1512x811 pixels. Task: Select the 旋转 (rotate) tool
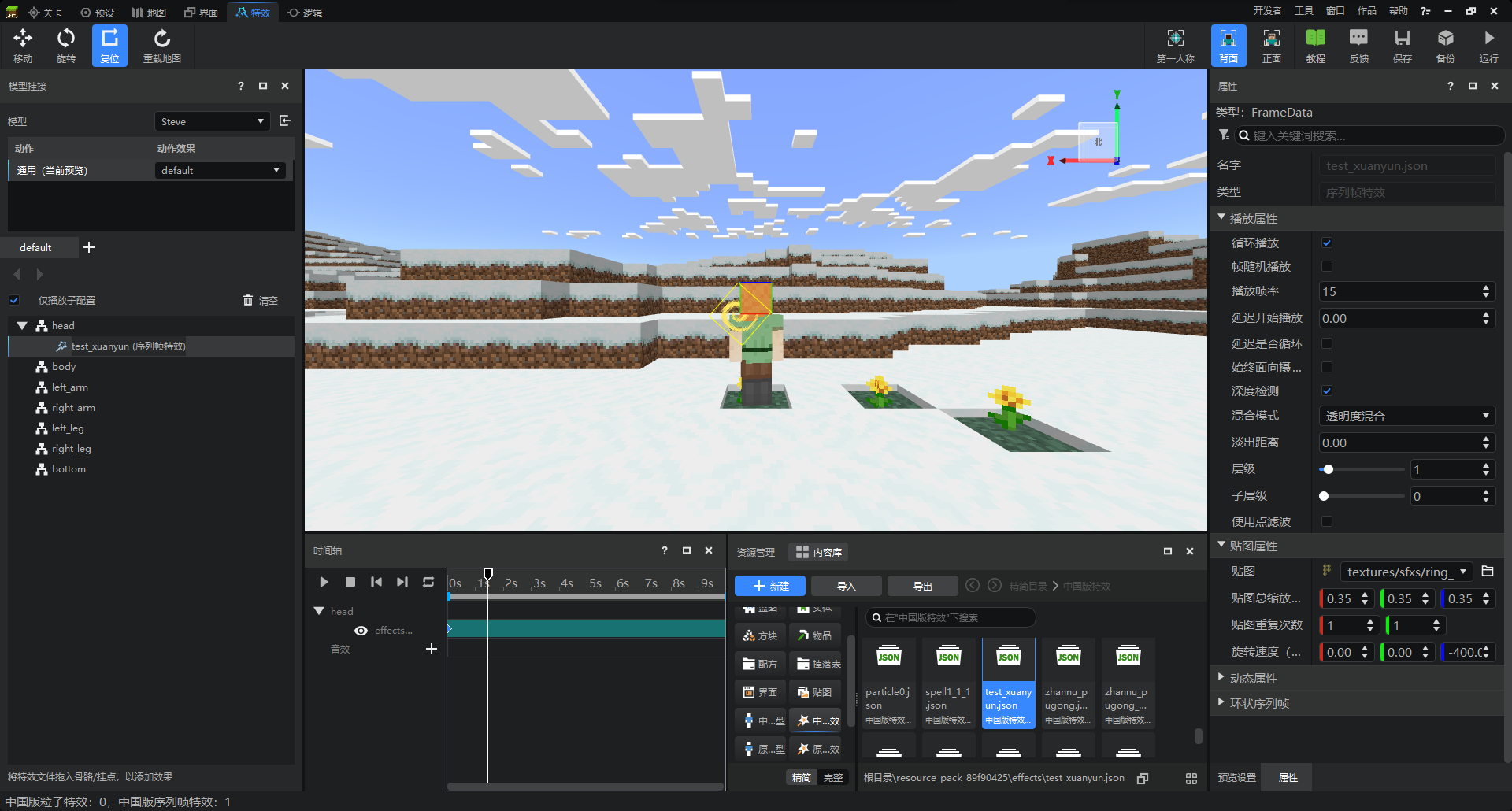66,46
